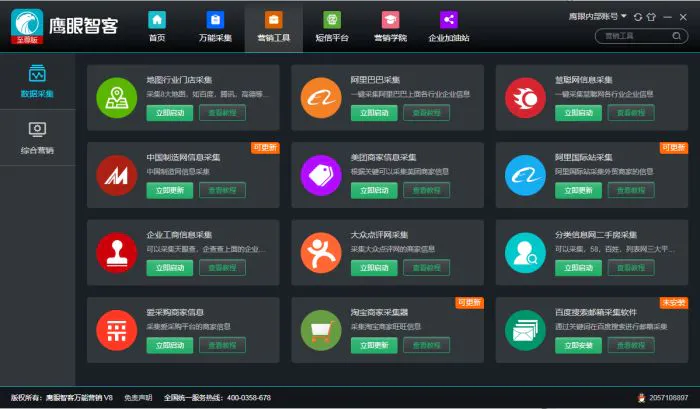Click the hotline number 400-0358-678
The image size is (700, 409).
(249, 397)
